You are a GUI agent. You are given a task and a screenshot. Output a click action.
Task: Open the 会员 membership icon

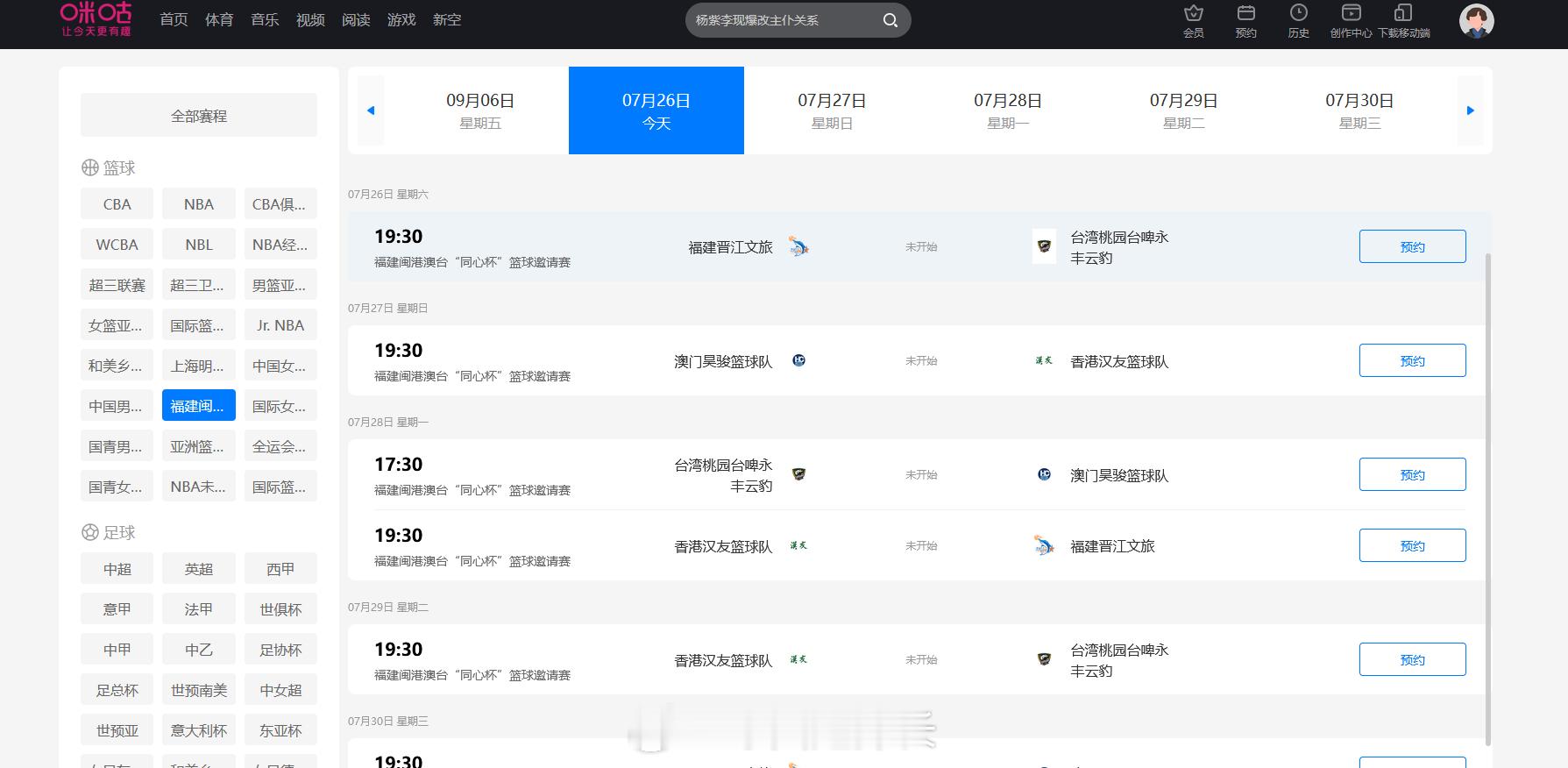tap(1193, 20)
